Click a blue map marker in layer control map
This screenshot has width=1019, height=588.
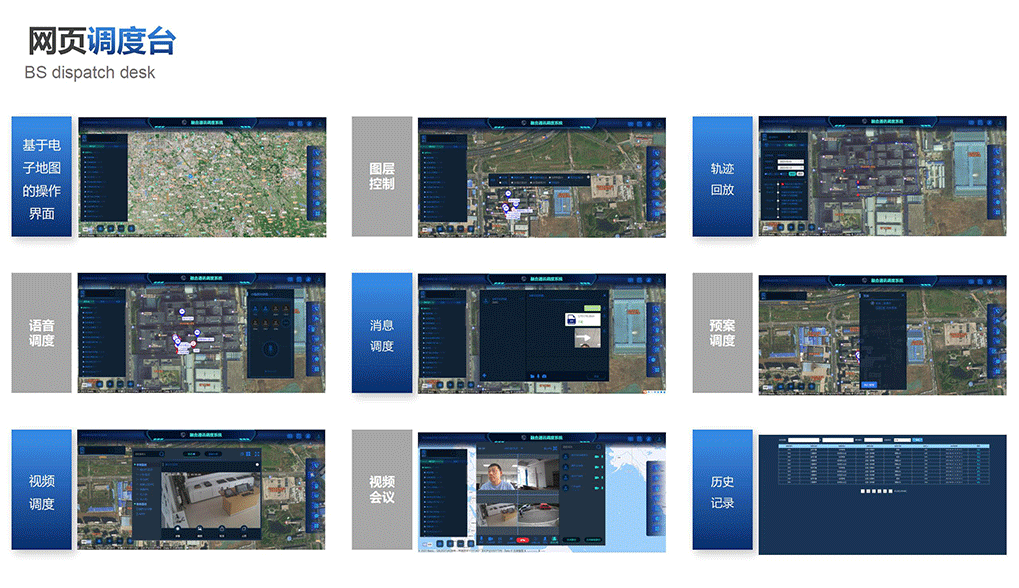[x=507, y=194]
